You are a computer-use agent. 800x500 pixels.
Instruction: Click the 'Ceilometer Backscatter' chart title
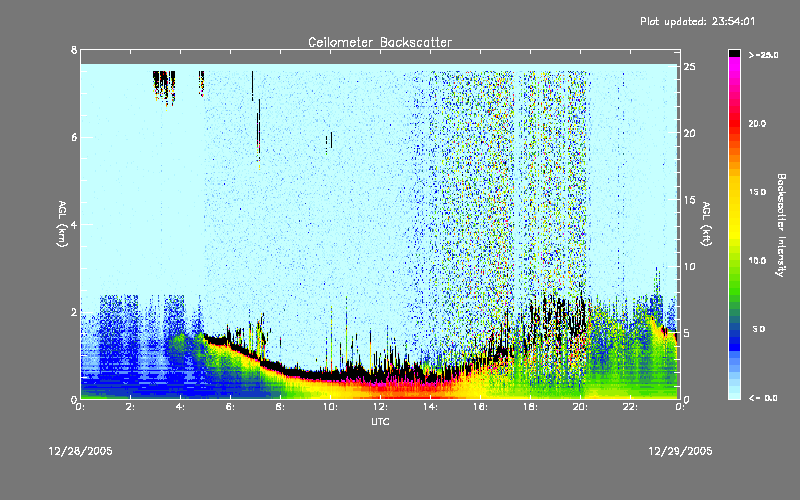380,42
